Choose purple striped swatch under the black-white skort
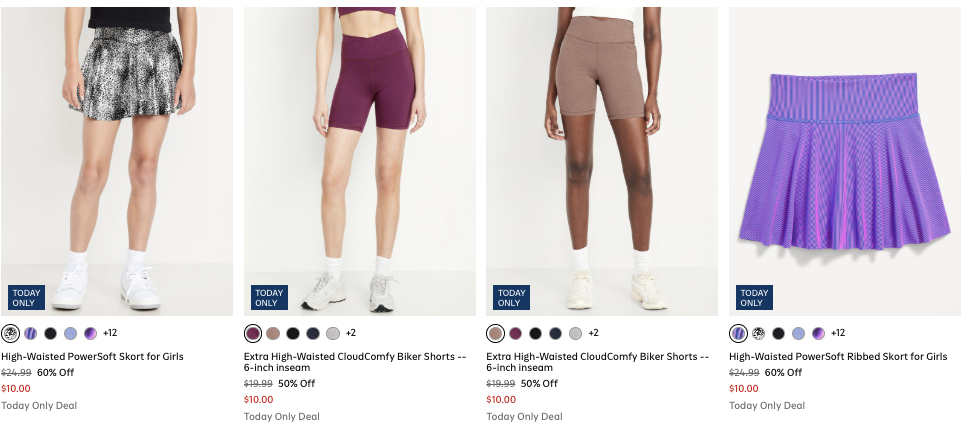The width and height of the screenshot is (970, 432). tap(30, 333)
